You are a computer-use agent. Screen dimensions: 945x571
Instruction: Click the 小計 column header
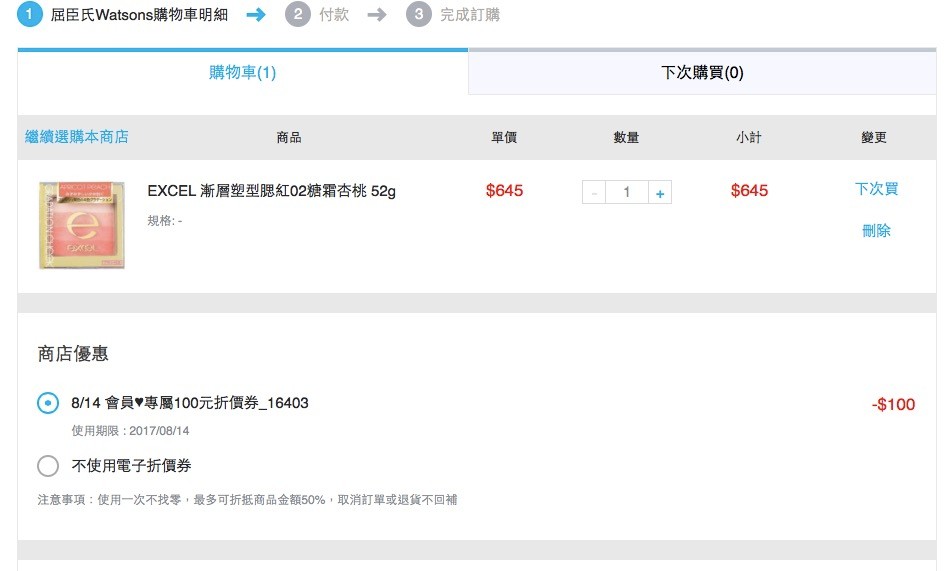point(749,137)
